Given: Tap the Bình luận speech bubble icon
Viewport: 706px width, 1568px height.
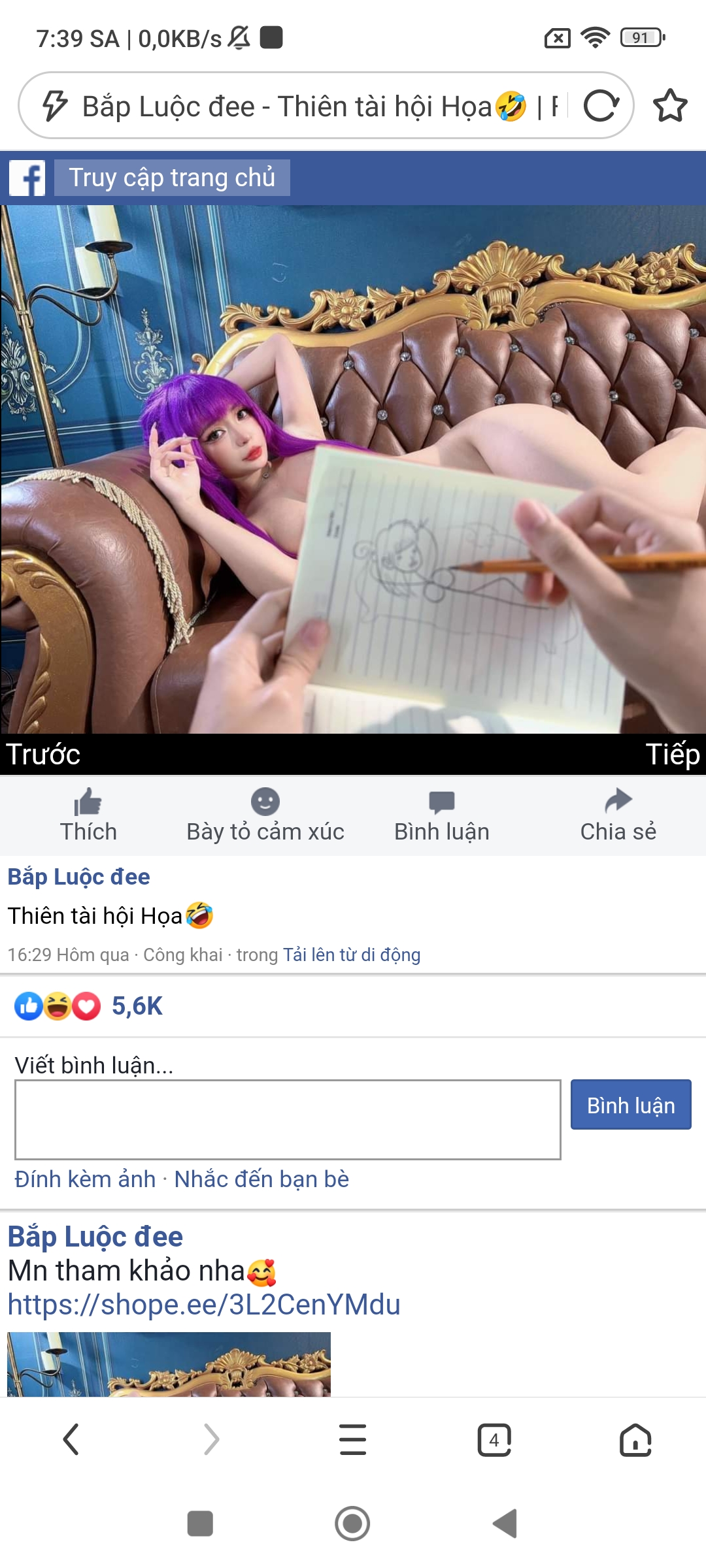Looking at the screenshot, I should [x=441, y=802].
